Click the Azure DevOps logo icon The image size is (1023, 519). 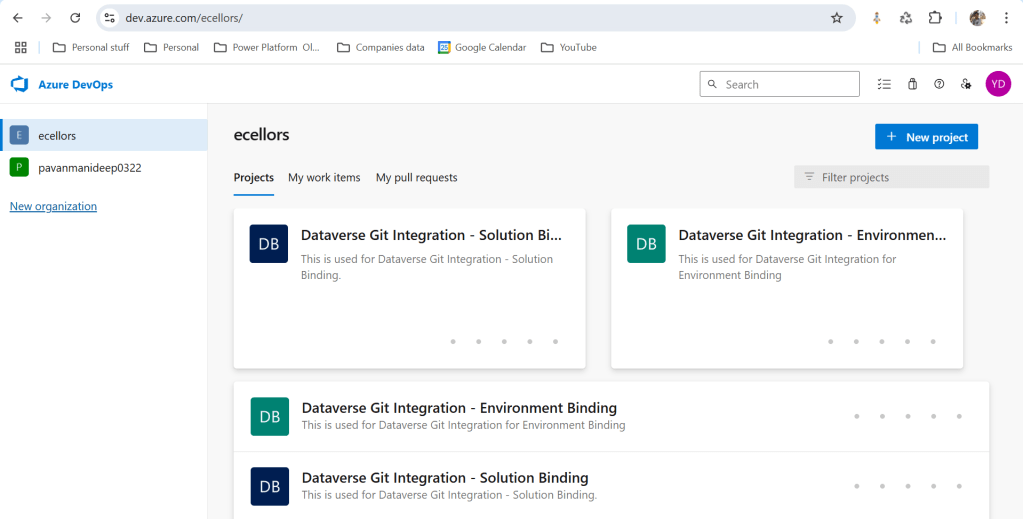point(19,85)
